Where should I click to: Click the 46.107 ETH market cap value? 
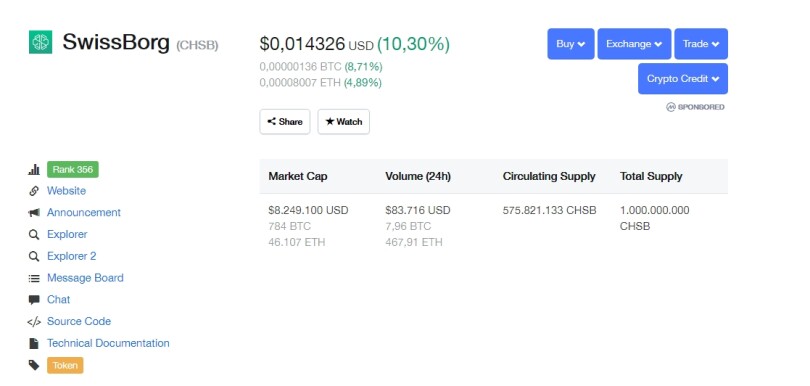click(297, 242)
